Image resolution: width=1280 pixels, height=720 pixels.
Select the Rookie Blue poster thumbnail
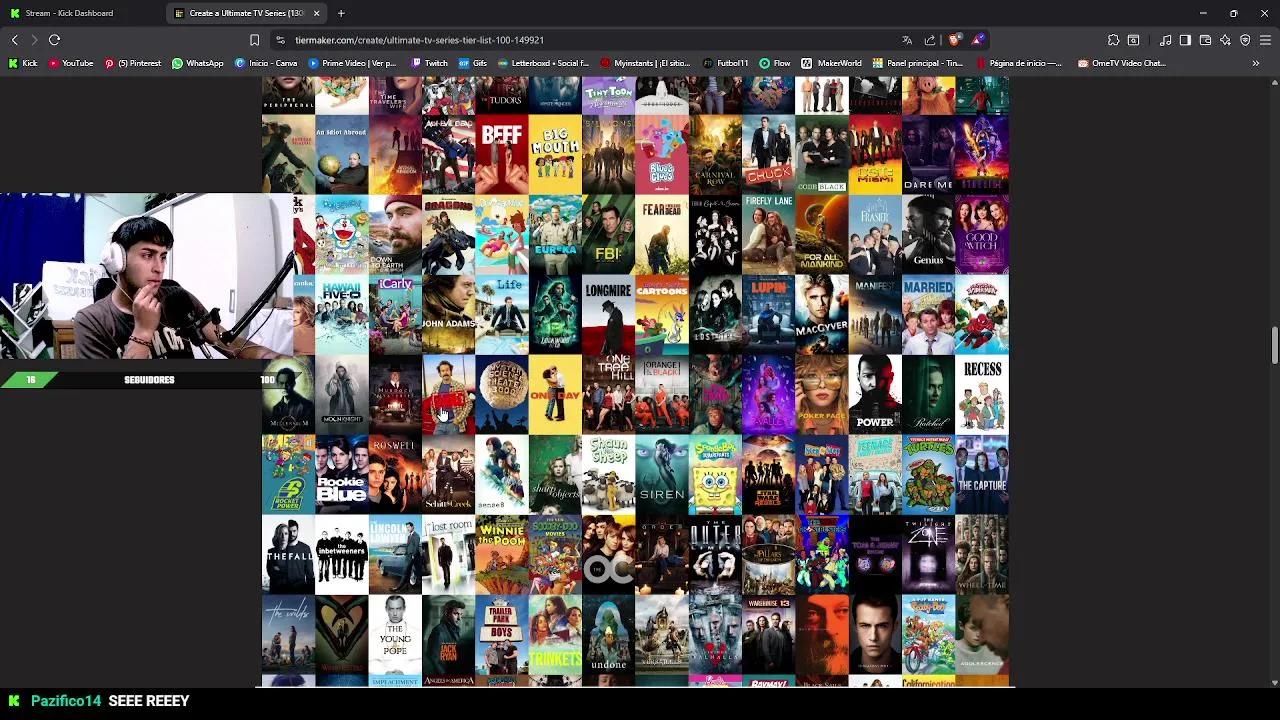coord(342,475)
